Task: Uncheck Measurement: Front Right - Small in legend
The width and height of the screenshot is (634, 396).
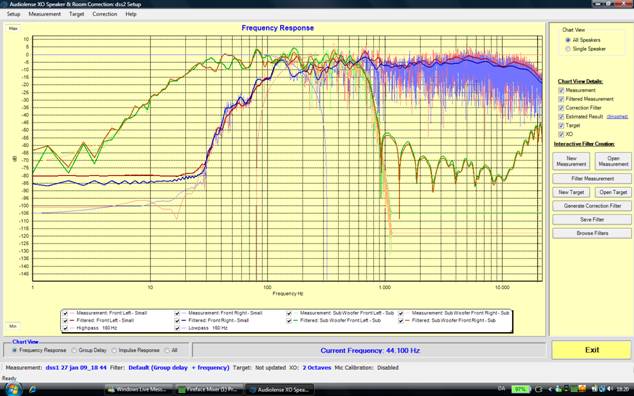Action: 177,313
